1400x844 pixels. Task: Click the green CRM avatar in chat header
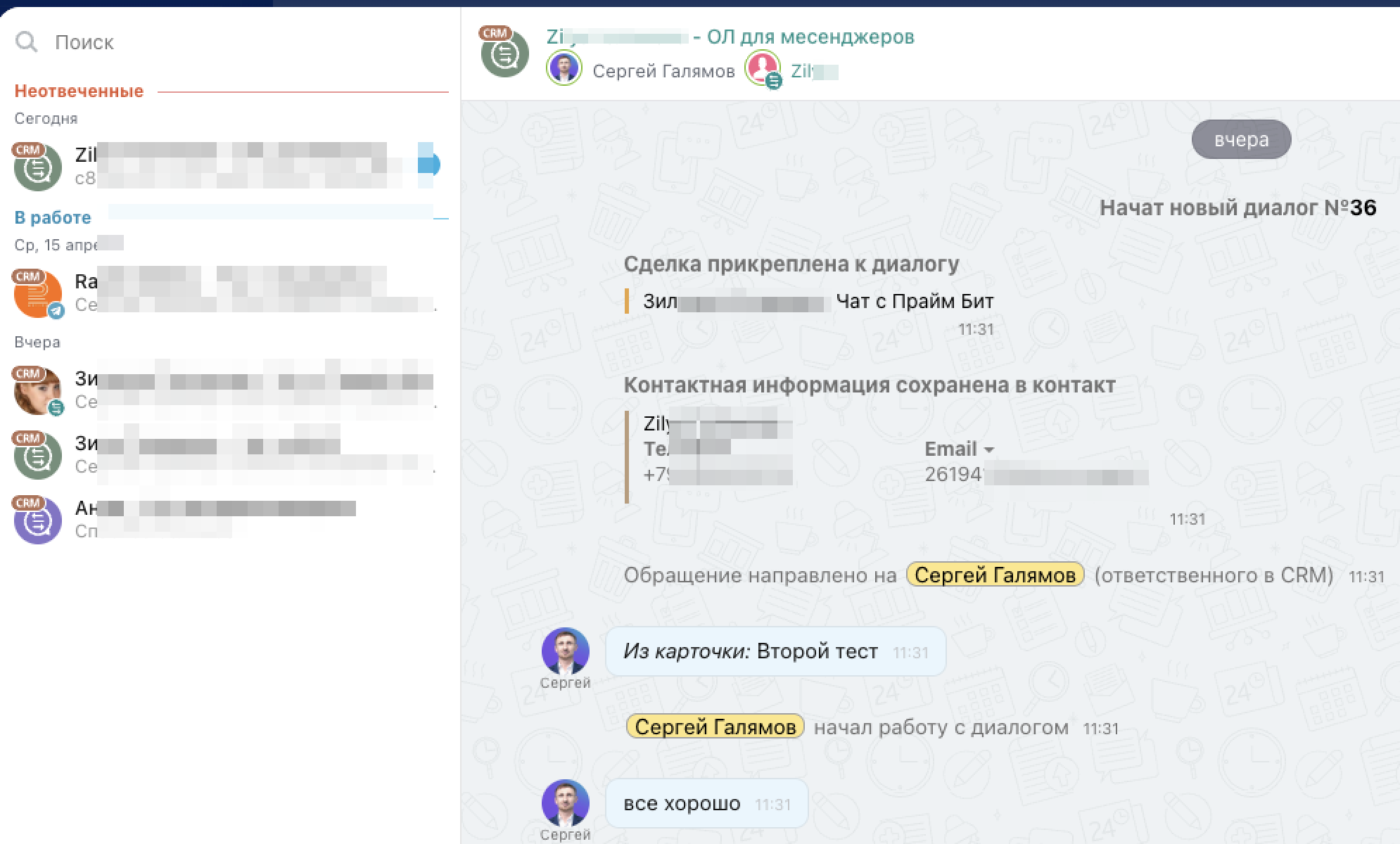click(504, 53)
